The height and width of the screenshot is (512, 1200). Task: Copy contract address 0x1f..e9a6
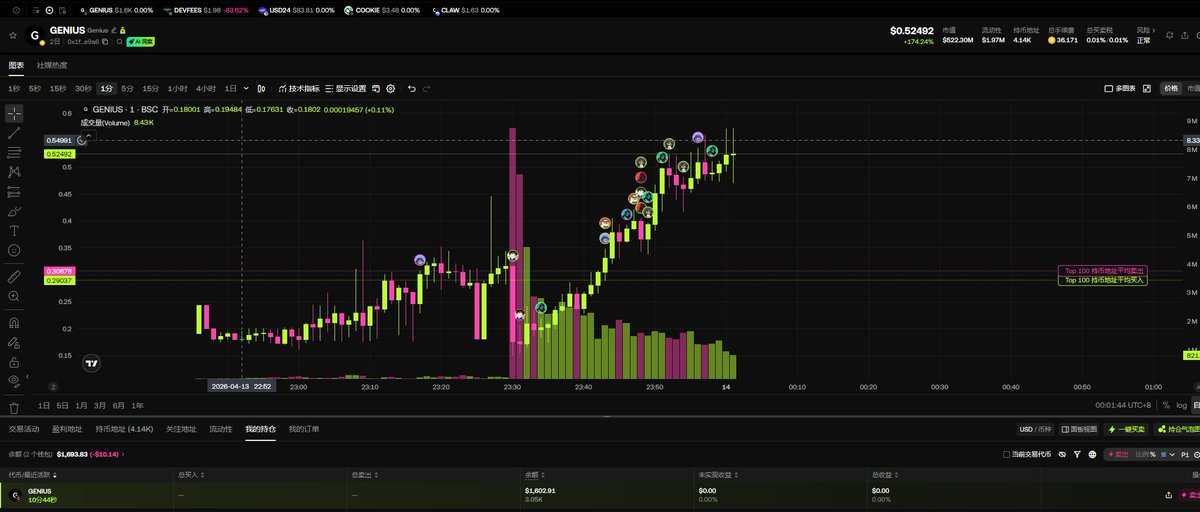pyautogui.click(x=105, y=42)
